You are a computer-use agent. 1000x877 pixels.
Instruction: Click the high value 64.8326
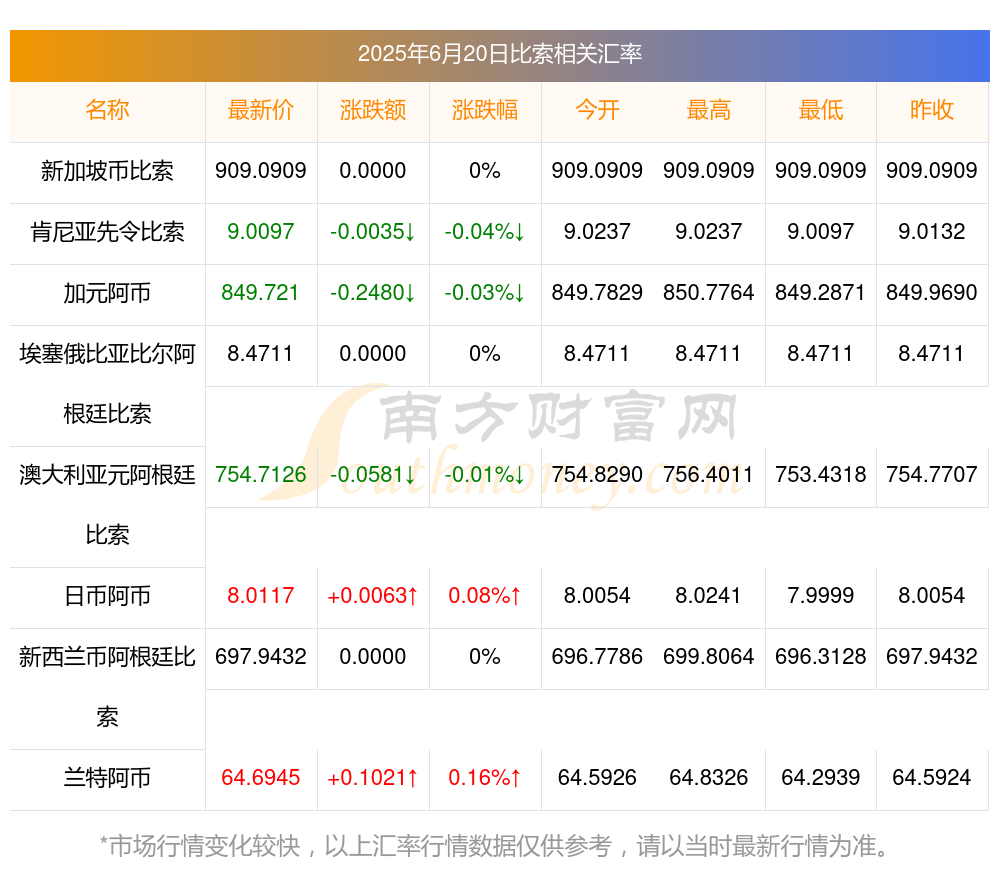[709, 778]
